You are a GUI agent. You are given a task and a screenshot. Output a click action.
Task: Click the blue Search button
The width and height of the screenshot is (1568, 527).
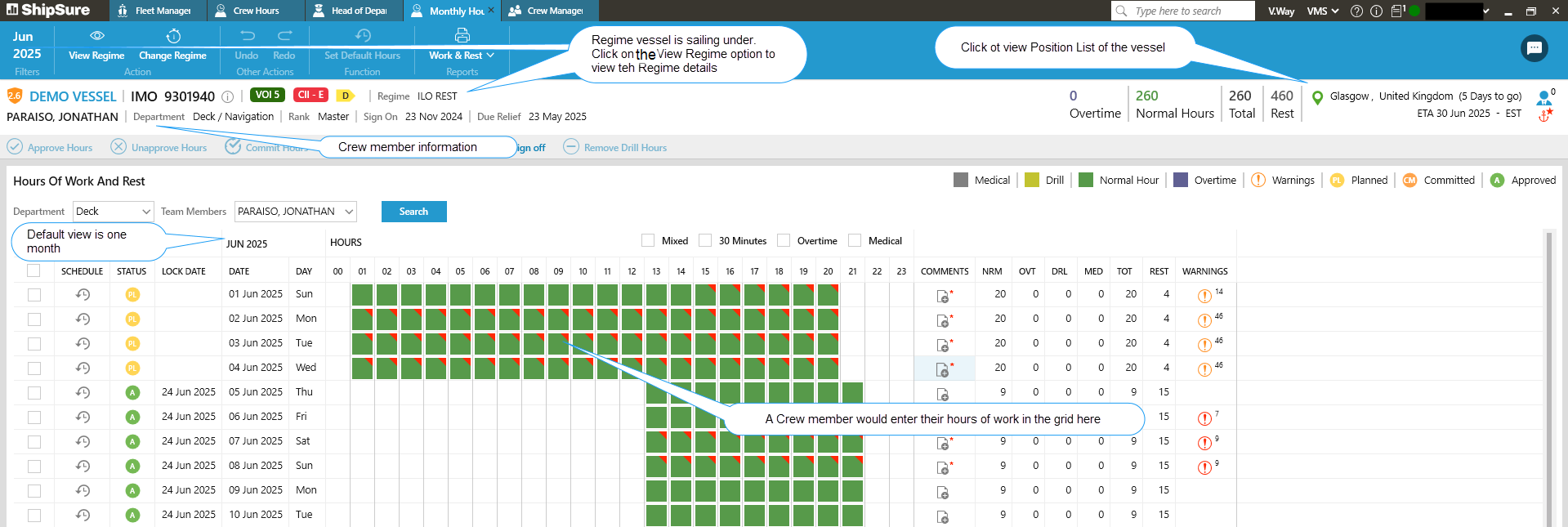[413, 212]
